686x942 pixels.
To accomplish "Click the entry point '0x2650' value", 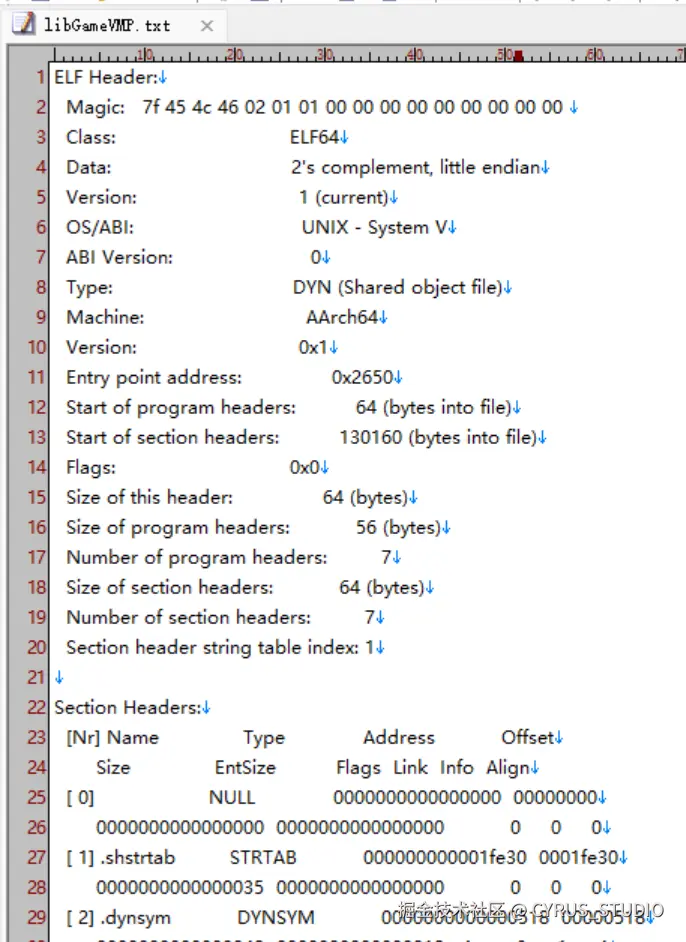I will 362,377.
